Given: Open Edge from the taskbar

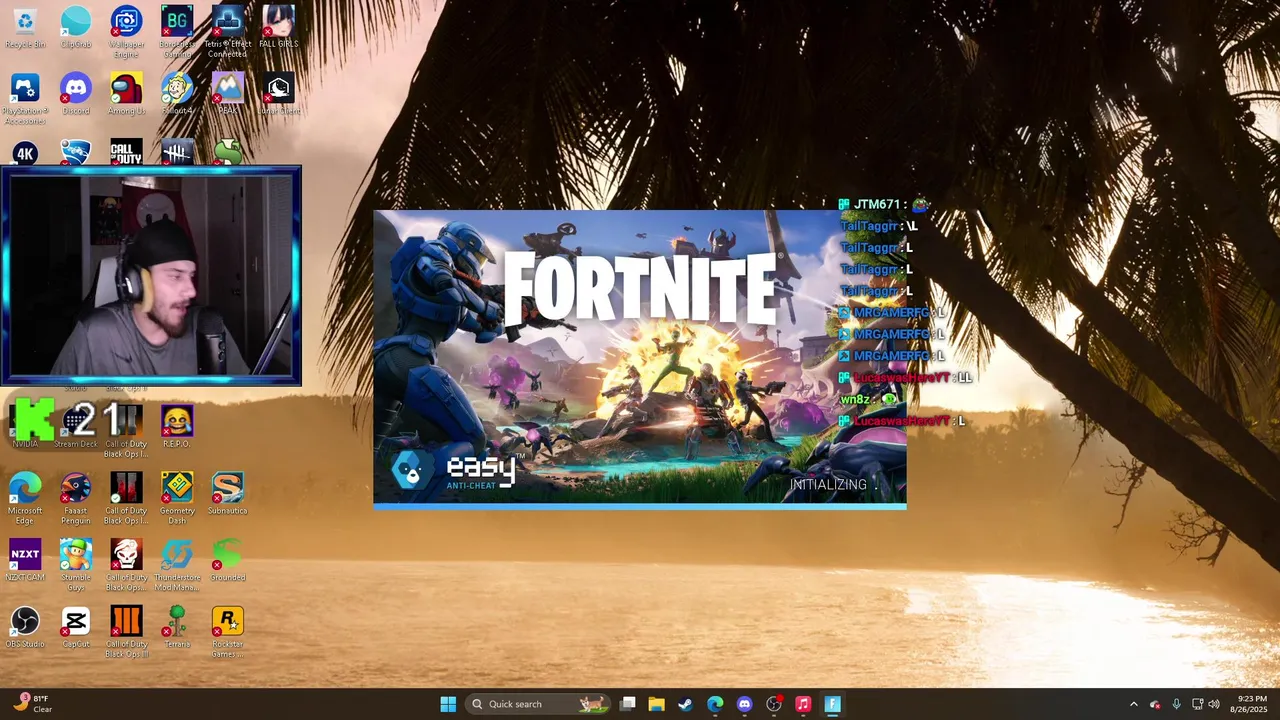Looking at the screenshot, I should [715, 704].
